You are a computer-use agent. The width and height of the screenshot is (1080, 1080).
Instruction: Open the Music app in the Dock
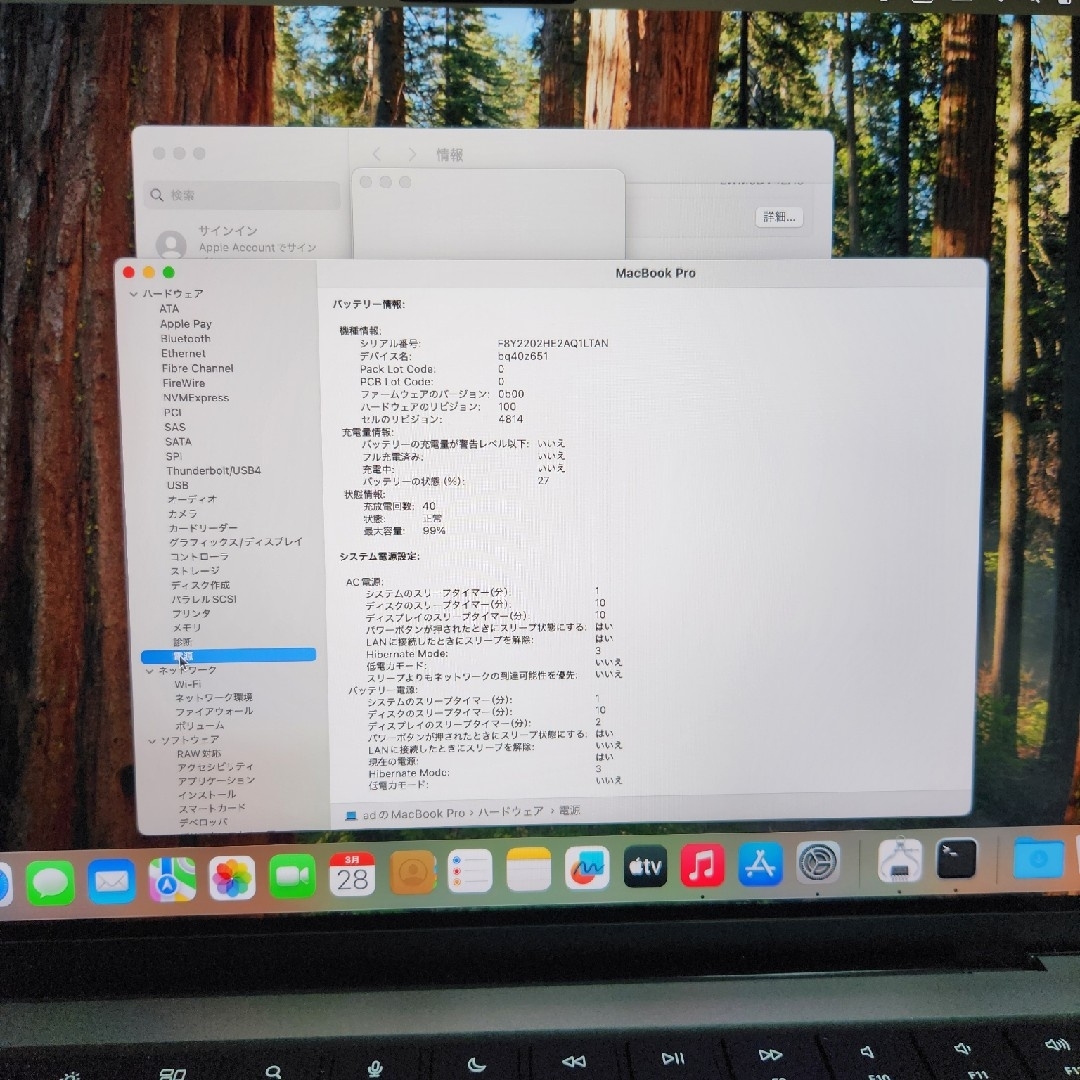pos(703,864)
